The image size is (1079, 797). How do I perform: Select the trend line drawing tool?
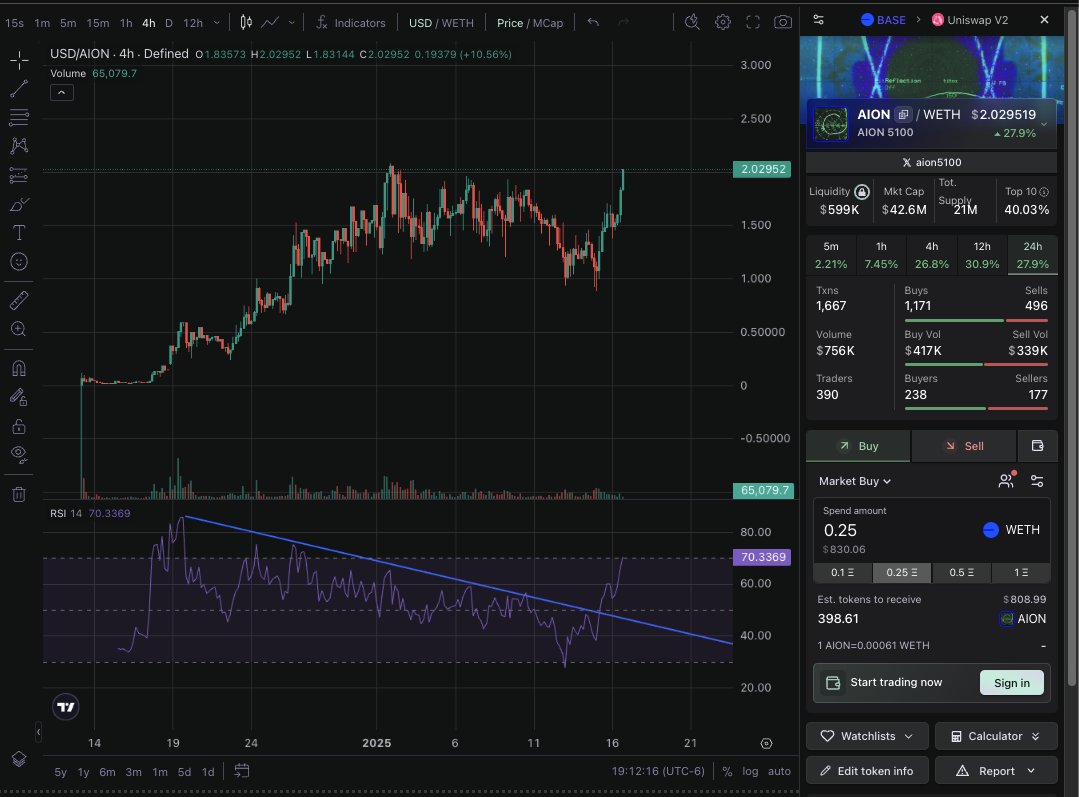click(19, 89)
